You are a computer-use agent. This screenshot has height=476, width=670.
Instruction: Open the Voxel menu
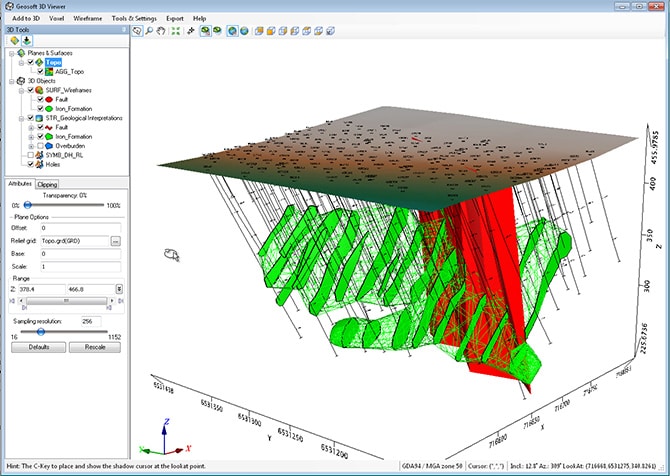(56, 18)
